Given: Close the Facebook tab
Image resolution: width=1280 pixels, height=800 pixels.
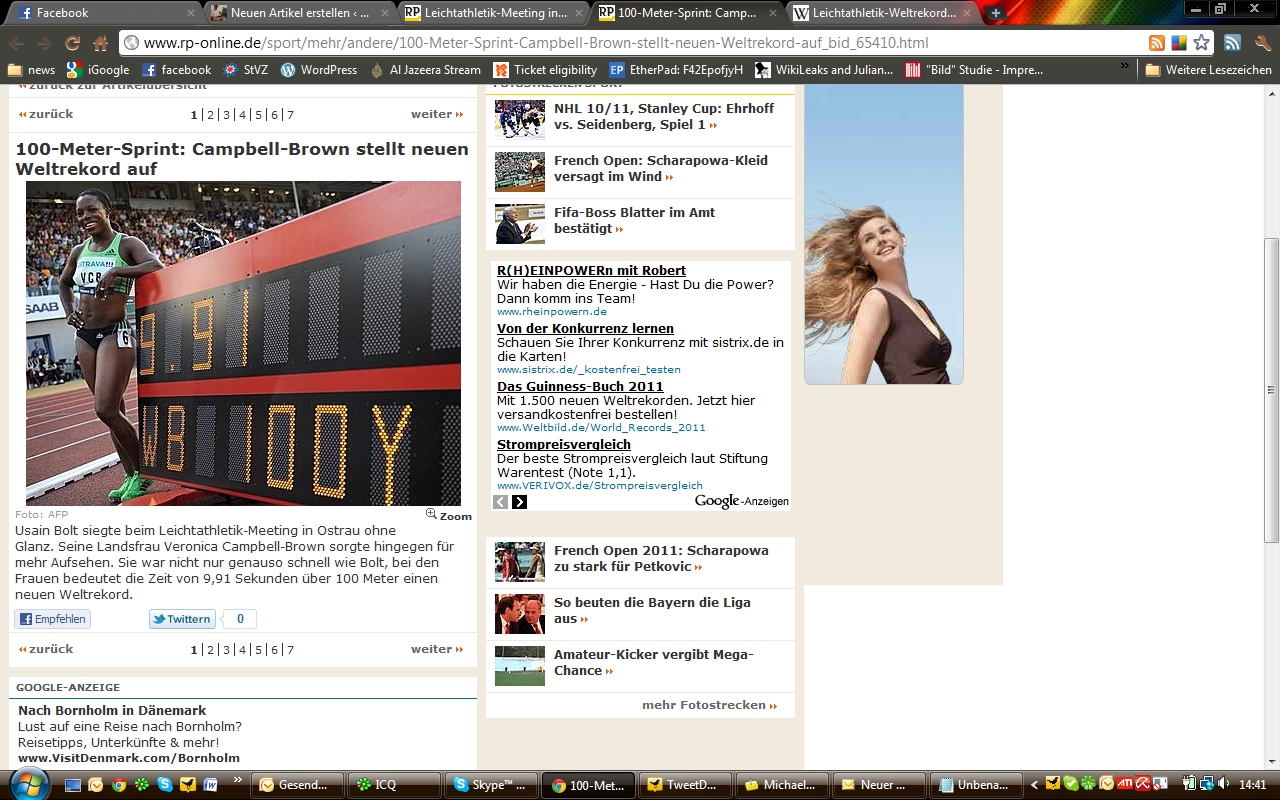Looking at the screenshot, I should coord(191,13).
